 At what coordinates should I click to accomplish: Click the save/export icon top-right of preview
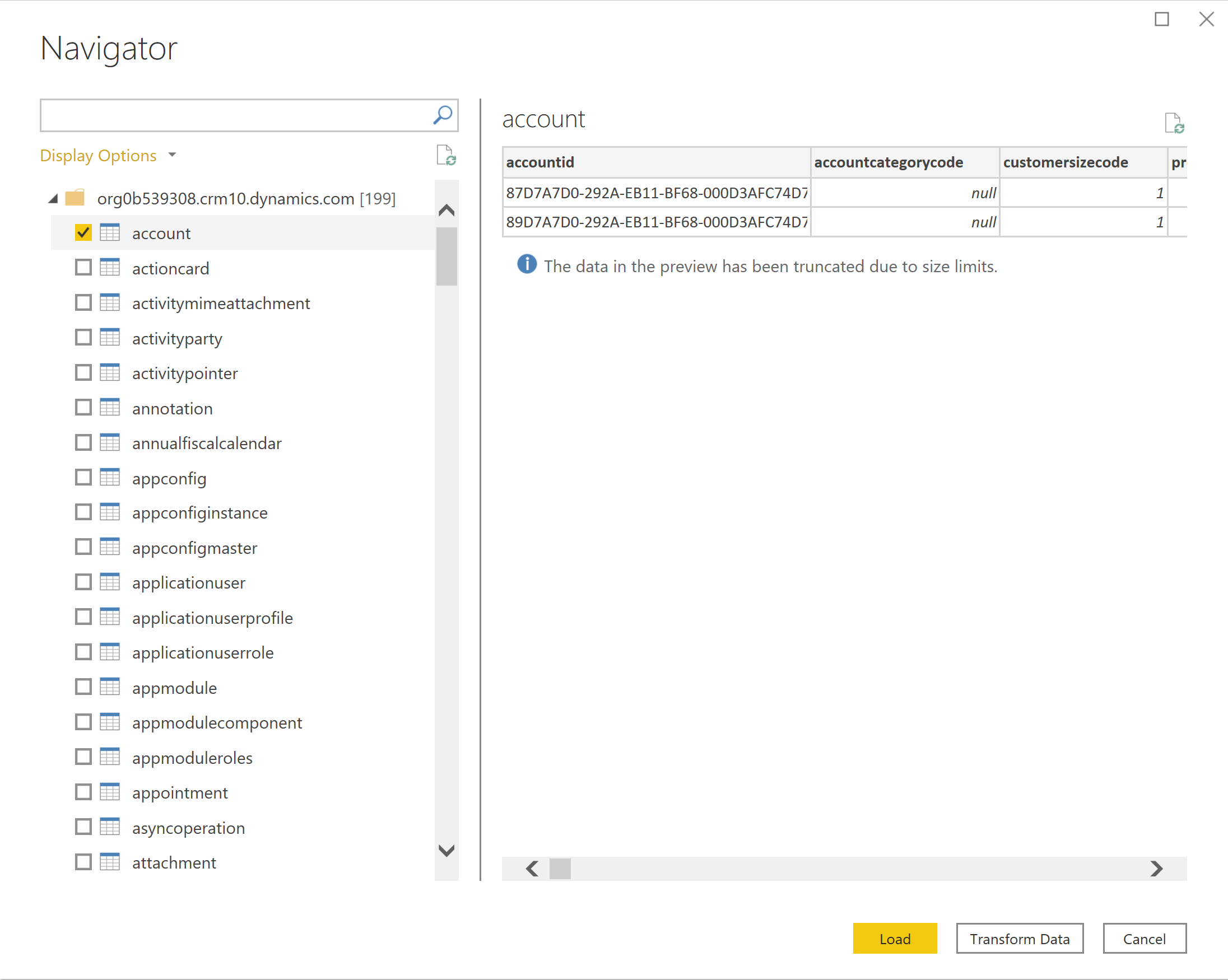click(1176, 123)
